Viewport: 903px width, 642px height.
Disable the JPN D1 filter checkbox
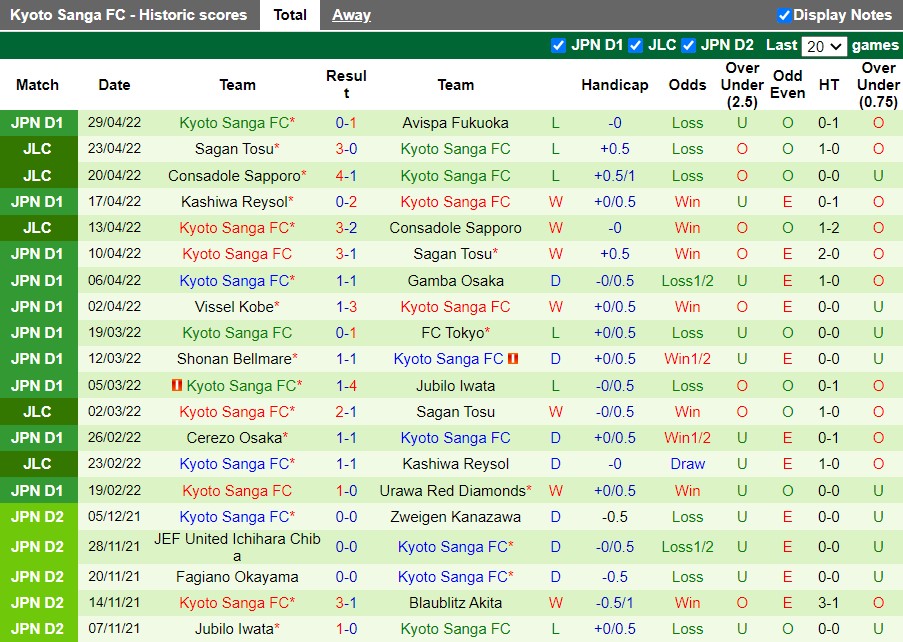pos(559,45)
